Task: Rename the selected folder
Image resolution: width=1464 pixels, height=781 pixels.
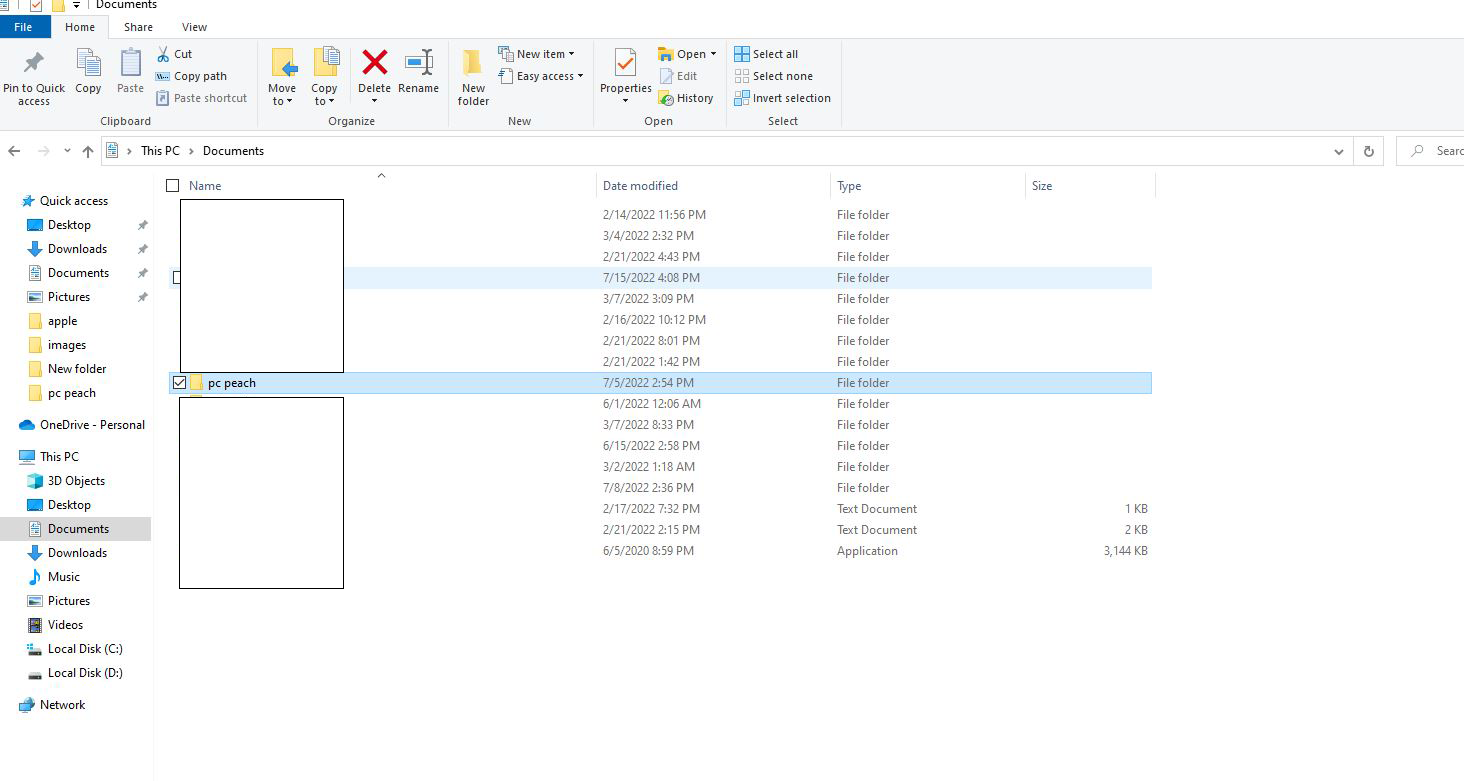Action: point(418,72)
